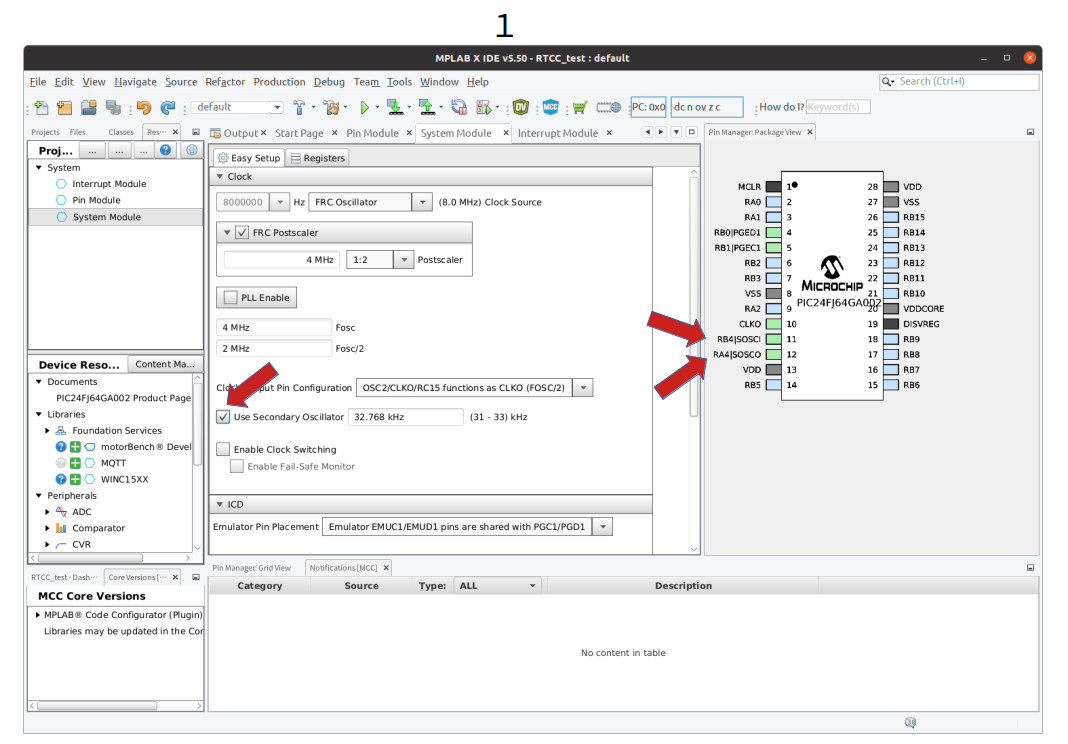Open the microchipDIRECT shopping cart icon
This screenshot has width=1068, height=744.
580,107
